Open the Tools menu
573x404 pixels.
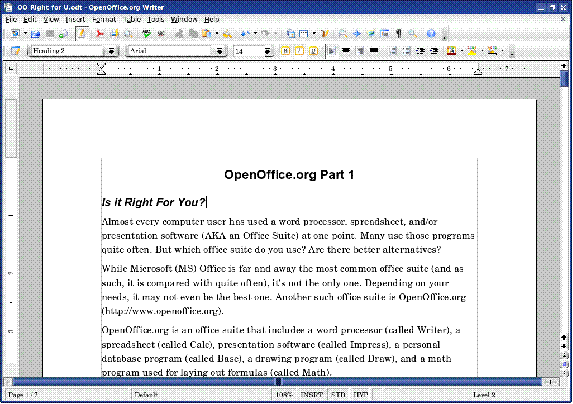tap(156, 19)
